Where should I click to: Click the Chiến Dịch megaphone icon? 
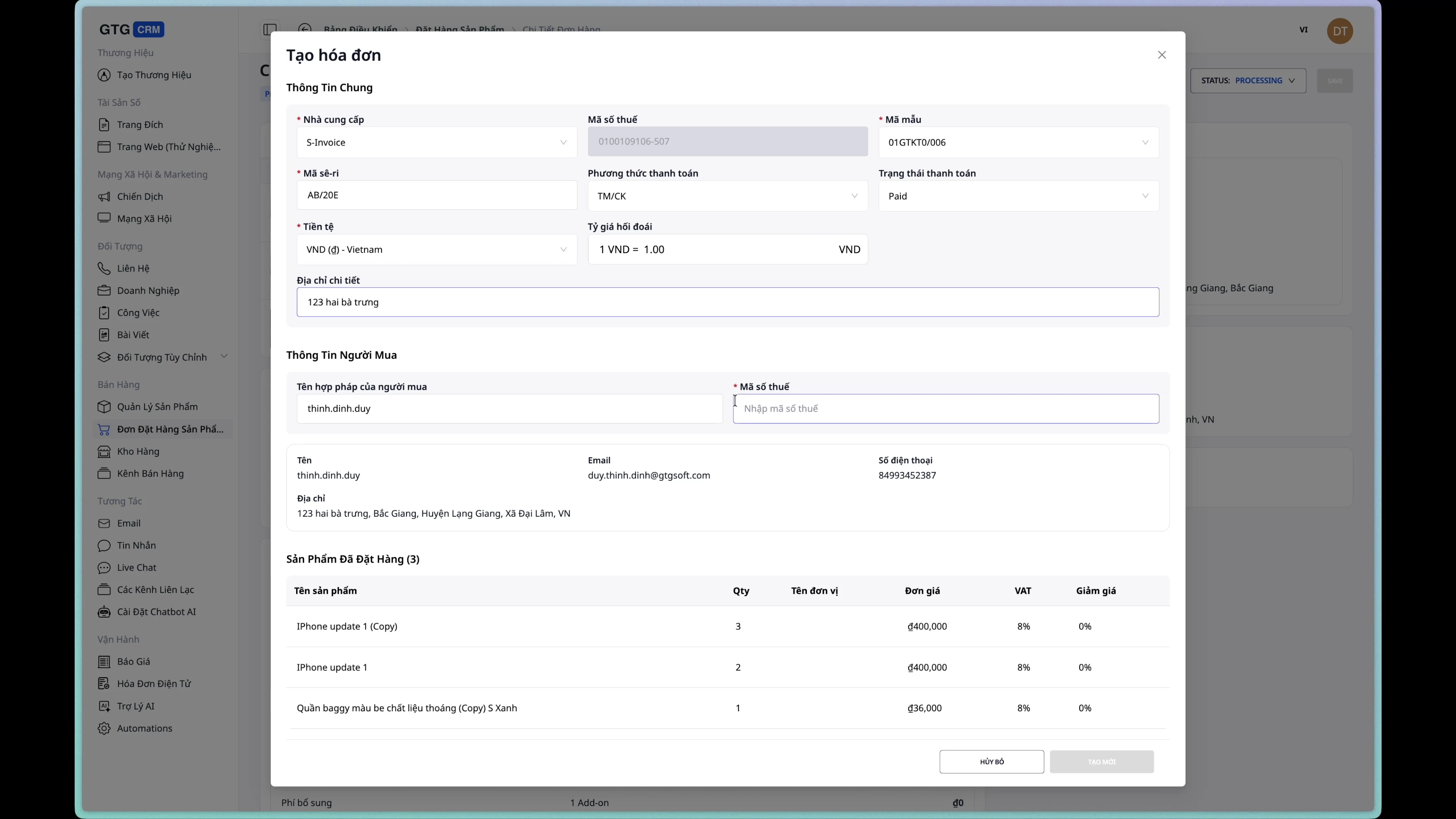pos(104,197)
